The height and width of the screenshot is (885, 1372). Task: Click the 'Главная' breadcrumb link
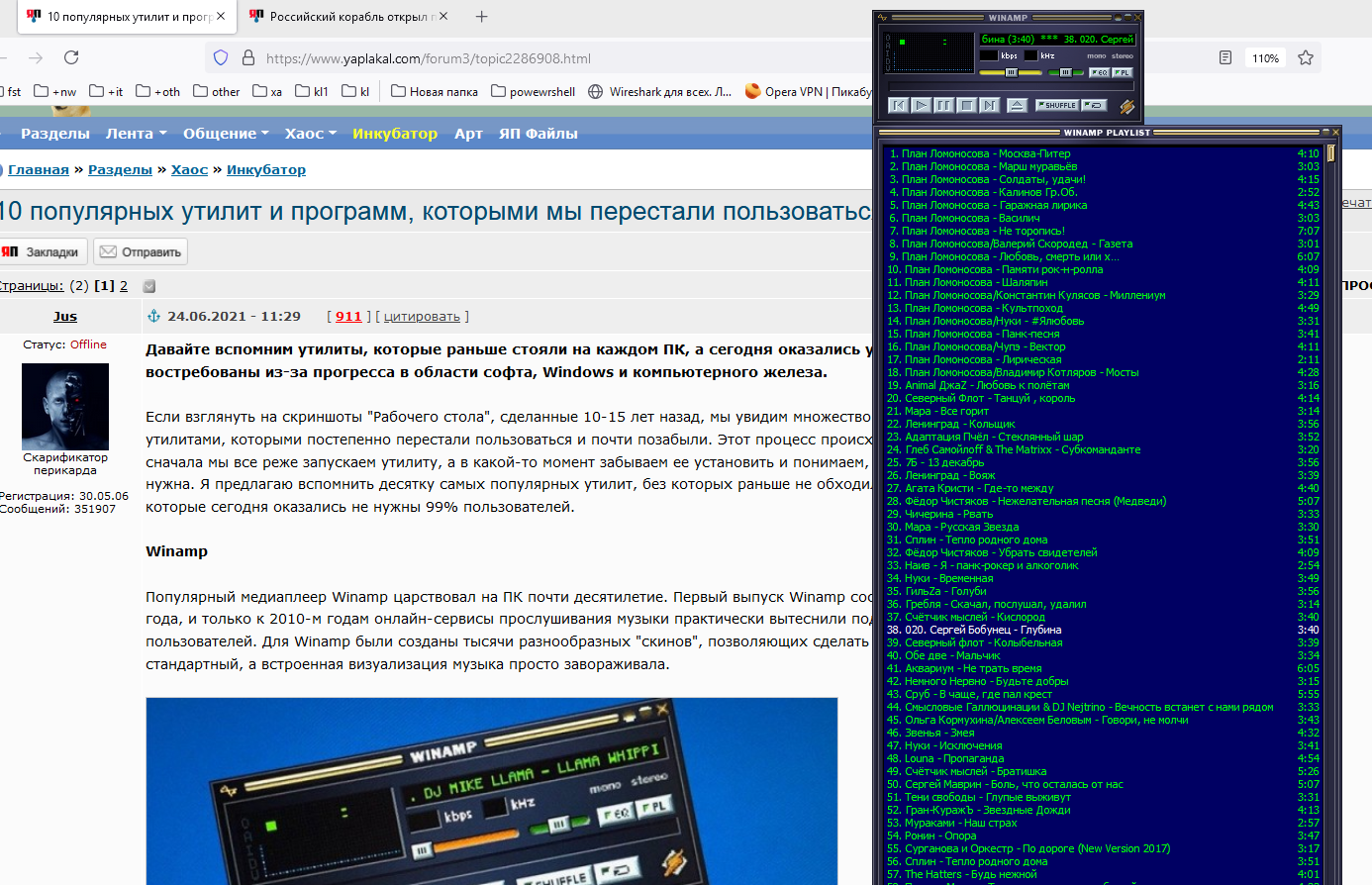click(x=39, y=169)
